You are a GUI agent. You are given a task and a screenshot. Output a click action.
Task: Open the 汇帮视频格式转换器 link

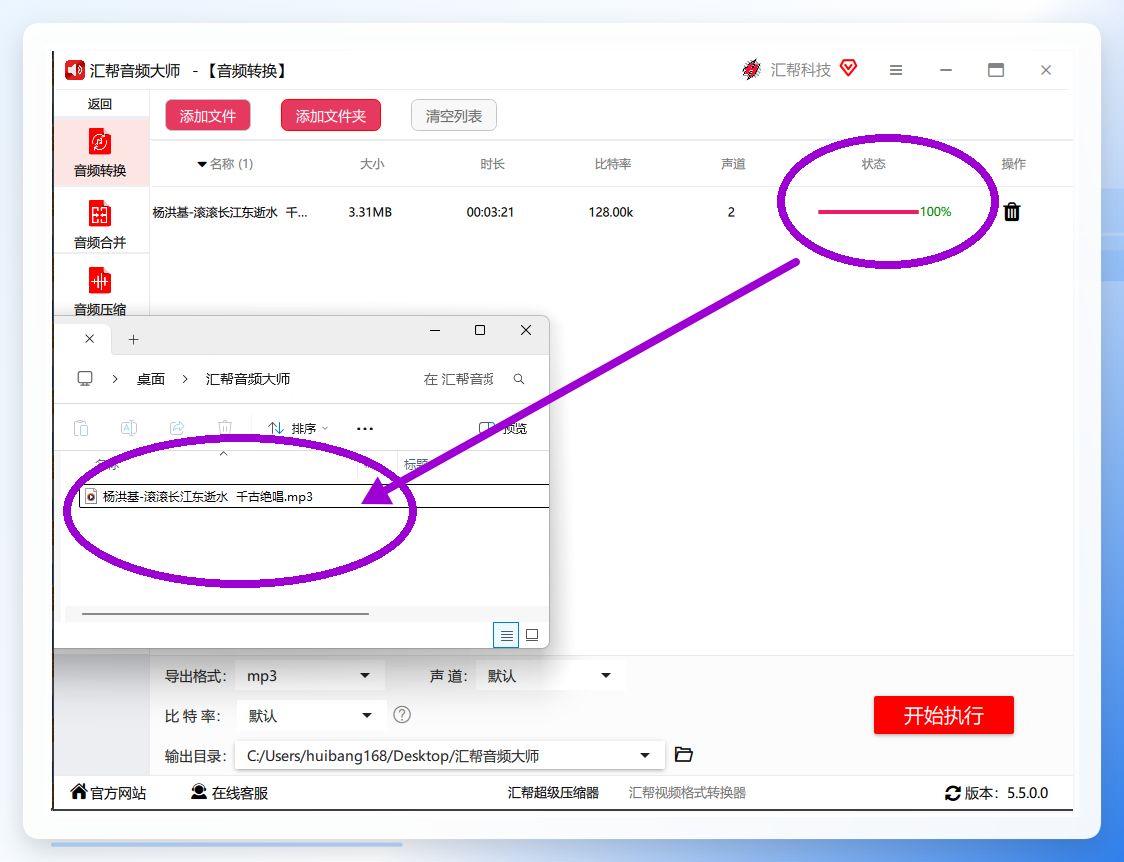coord(687,792)
